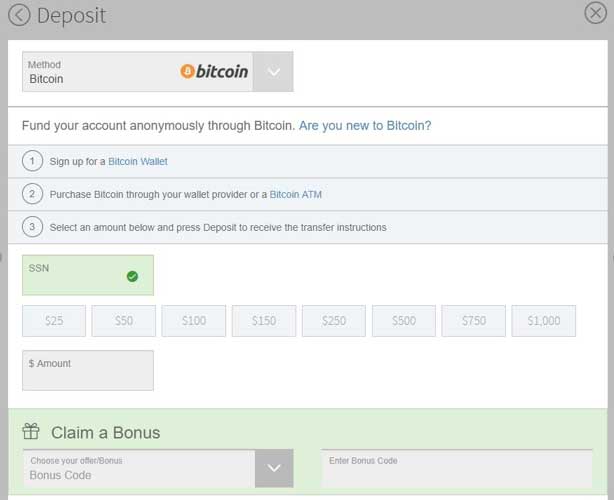614x500 pixels.
Task: Follow the Bitcoin Wallet link
Action: tap(138, 161)
